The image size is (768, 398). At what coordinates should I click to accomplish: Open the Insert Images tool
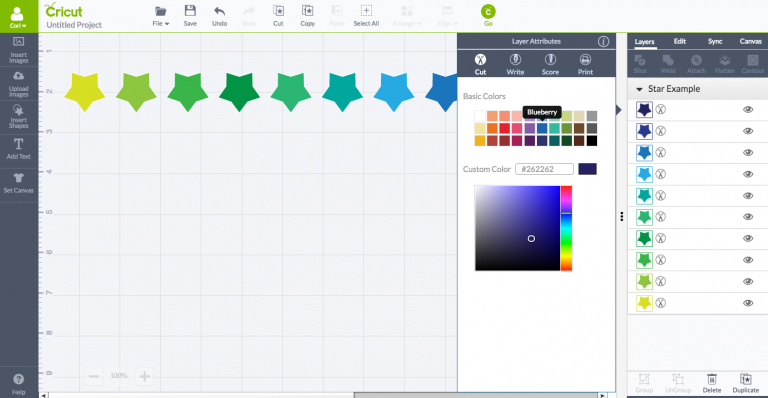[19, 50]
